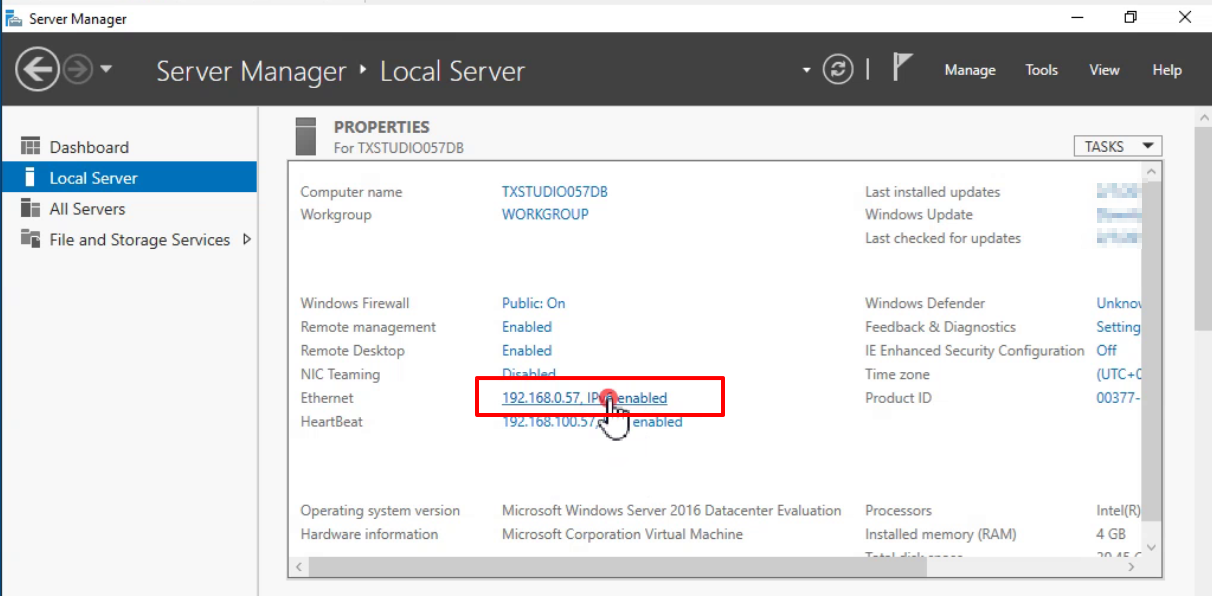Click the WORKGROUP link
This screenshot has height=596, width=1212.
(x=545, y=214)
